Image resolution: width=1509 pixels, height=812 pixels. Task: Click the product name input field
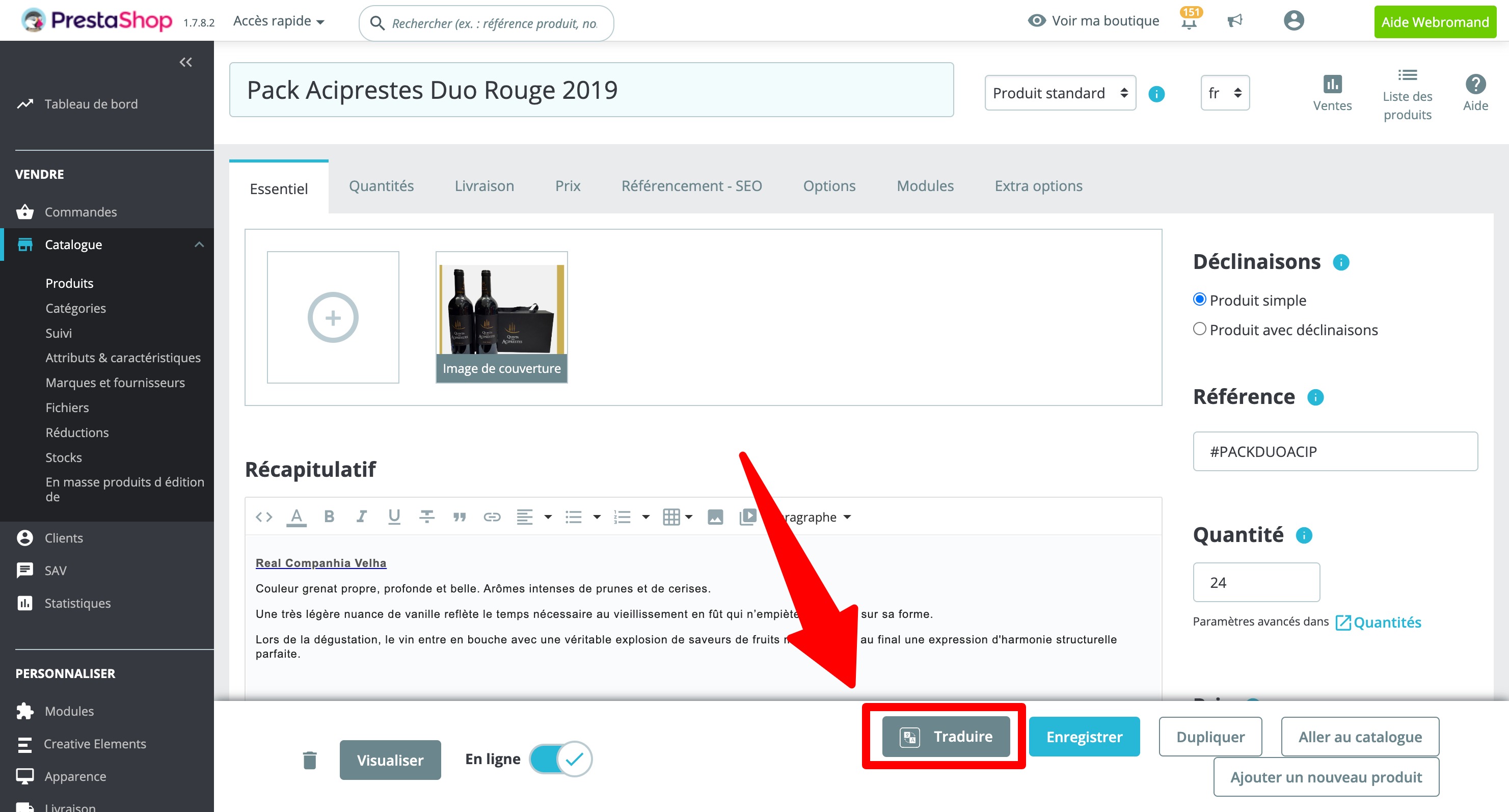click(591, 90)
